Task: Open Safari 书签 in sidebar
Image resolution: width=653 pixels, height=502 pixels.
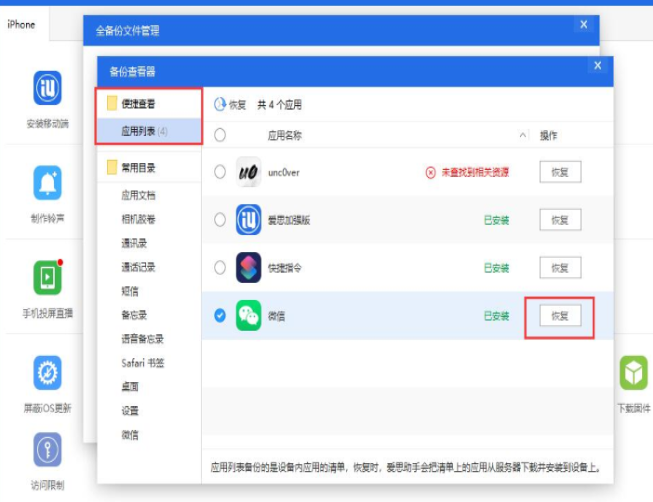Action: pos(142,363)
